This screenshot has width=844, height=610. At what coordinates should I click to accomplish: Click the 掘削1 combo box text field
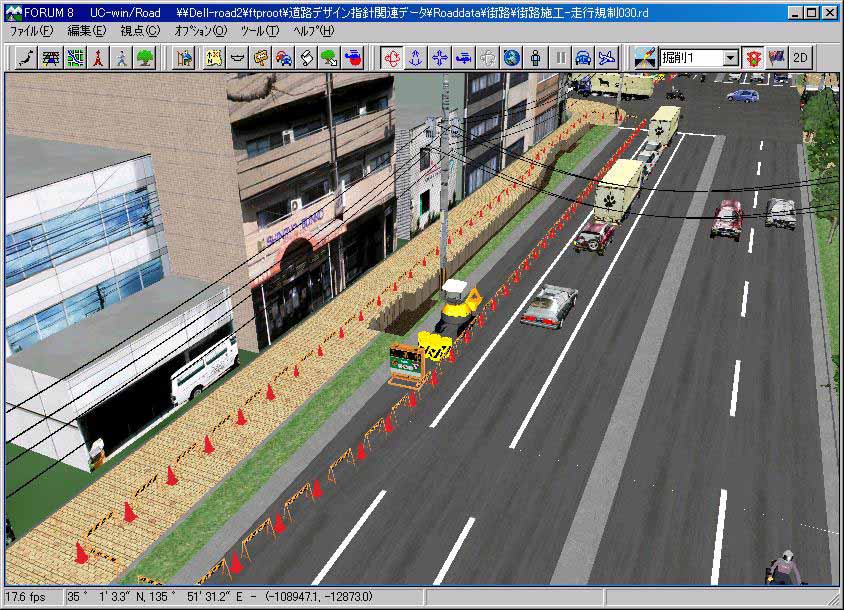691,58
